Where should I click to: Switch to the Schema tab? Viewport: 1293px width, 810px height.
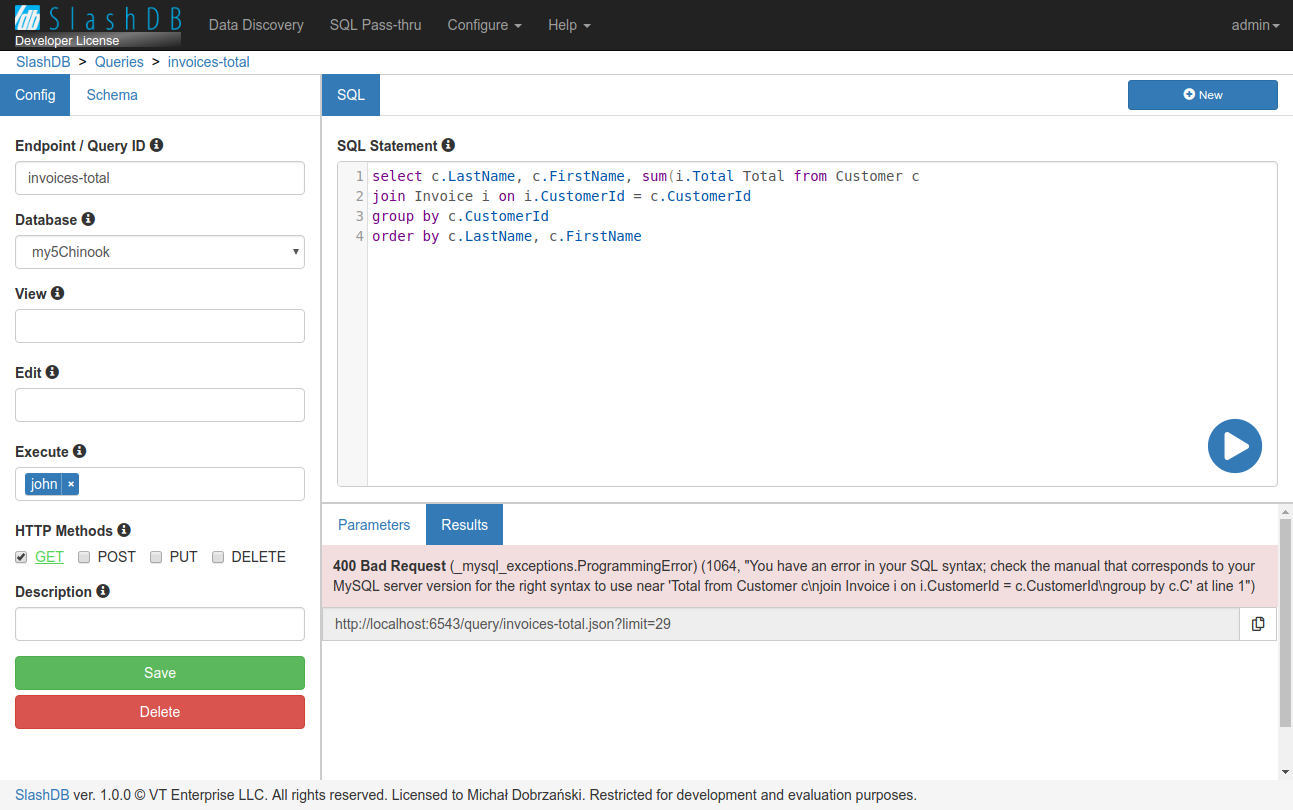111,94
